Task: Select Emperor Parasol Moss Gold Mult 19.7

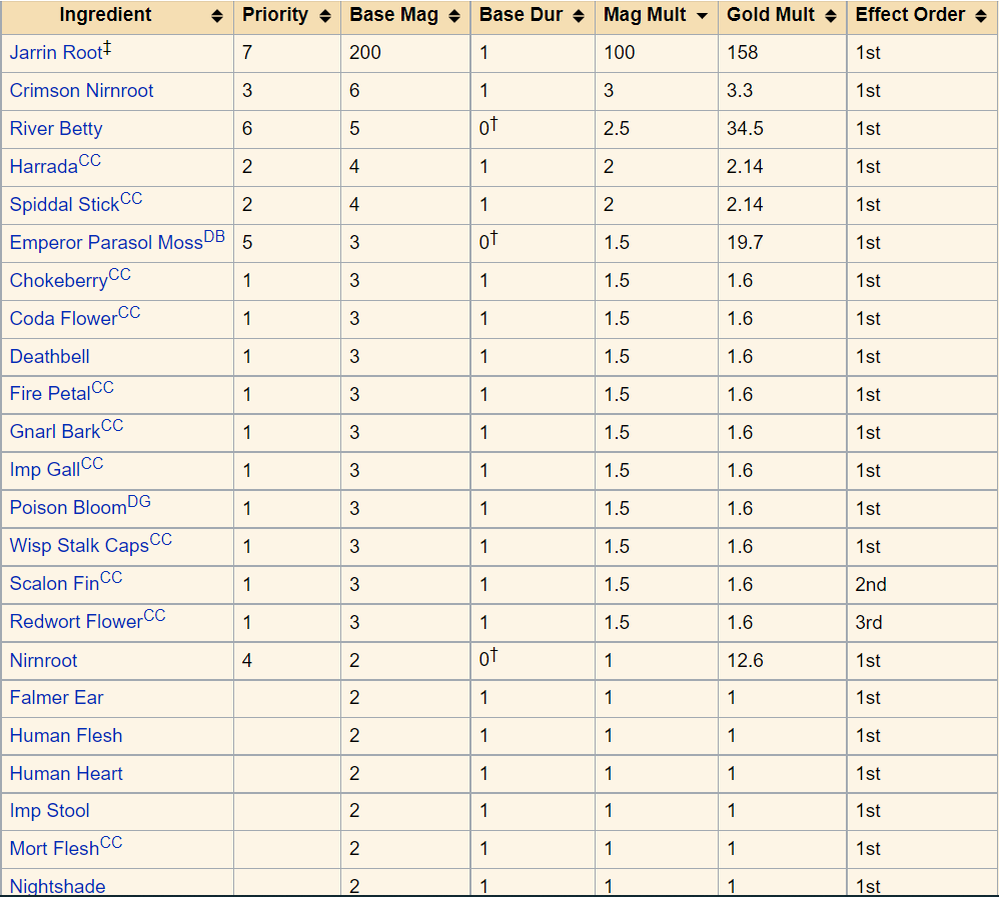Action: click(x=745, y=243)
